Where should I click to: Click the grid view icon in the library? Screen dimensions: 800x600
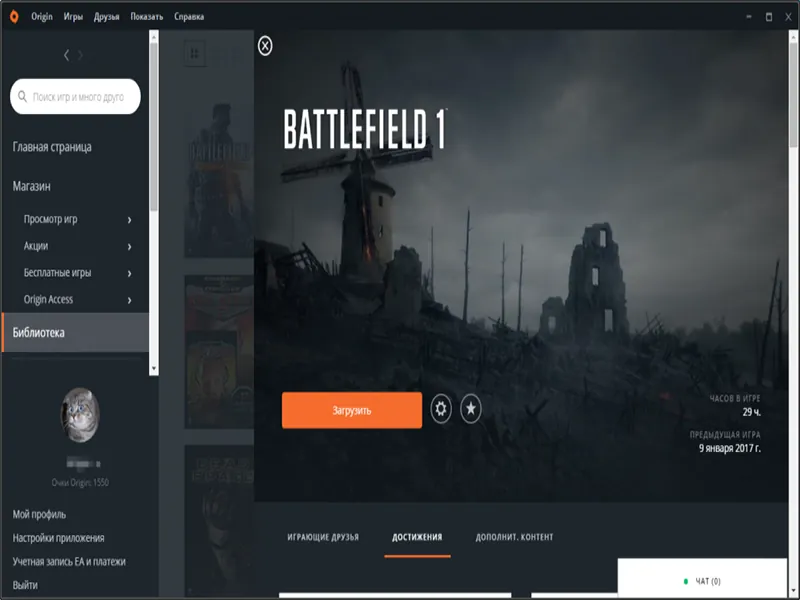pyautogui.click(x=194, y=53)
